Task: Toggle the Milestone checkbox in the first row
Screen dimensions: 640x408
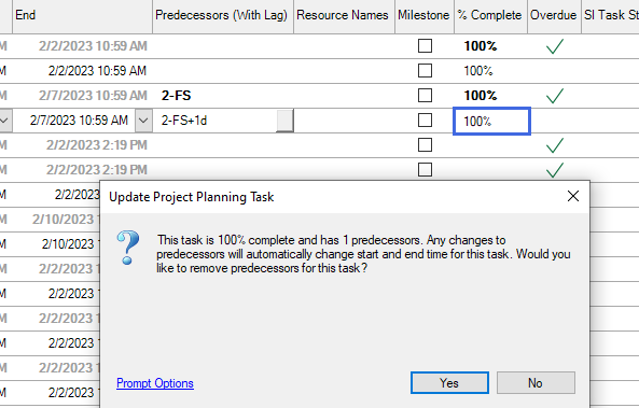Action: (x=424, y=46)
